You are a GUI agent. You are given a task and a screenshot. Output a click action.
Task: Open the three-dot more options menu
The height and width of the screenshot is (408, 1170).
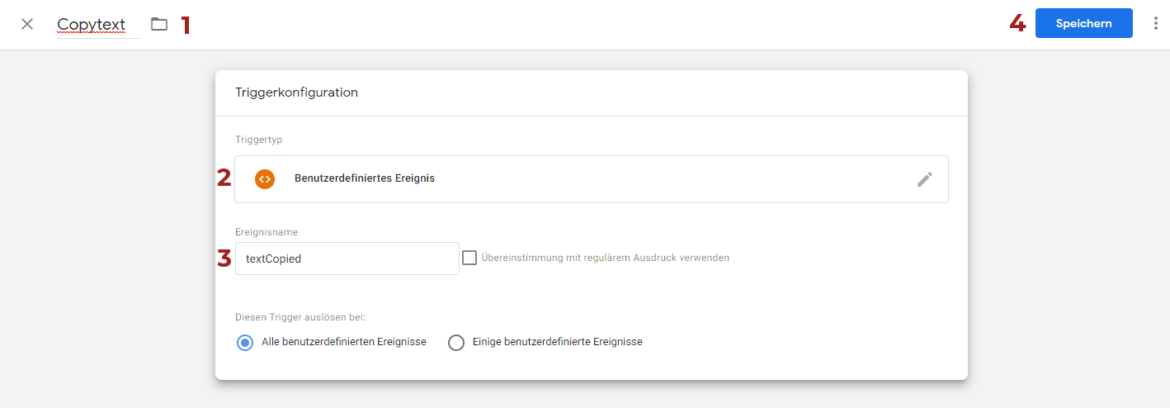[x=1156, y=24]
